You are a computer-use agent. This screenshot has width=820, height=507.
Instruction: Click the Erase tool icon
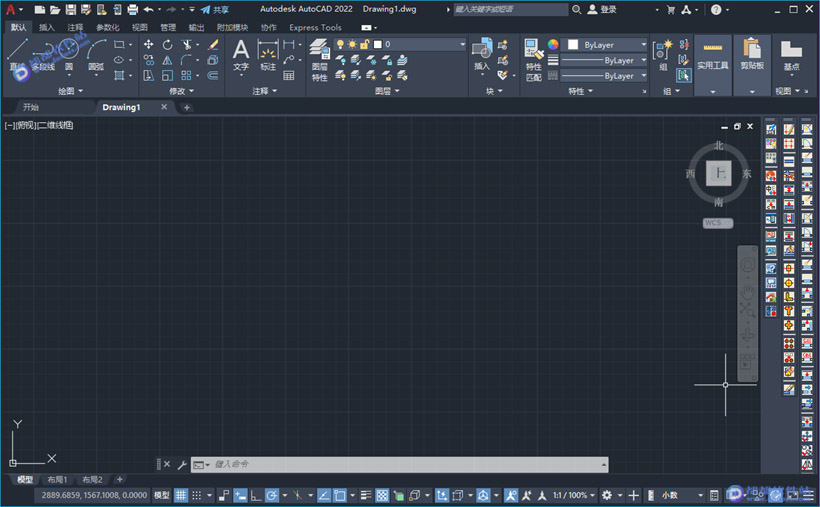(213, 44)
